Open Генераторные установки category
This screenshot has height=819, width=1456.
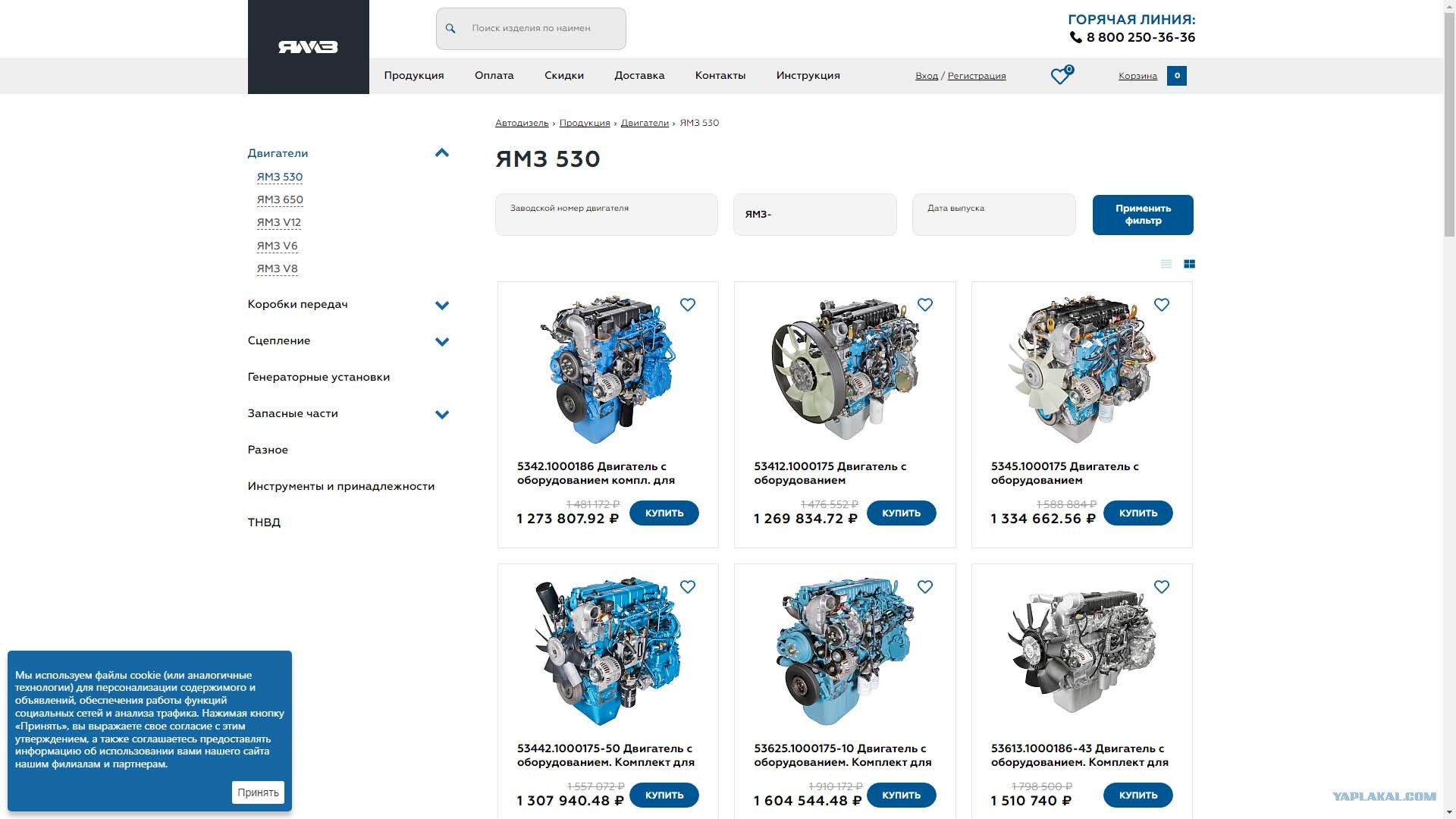pos(318,377)
